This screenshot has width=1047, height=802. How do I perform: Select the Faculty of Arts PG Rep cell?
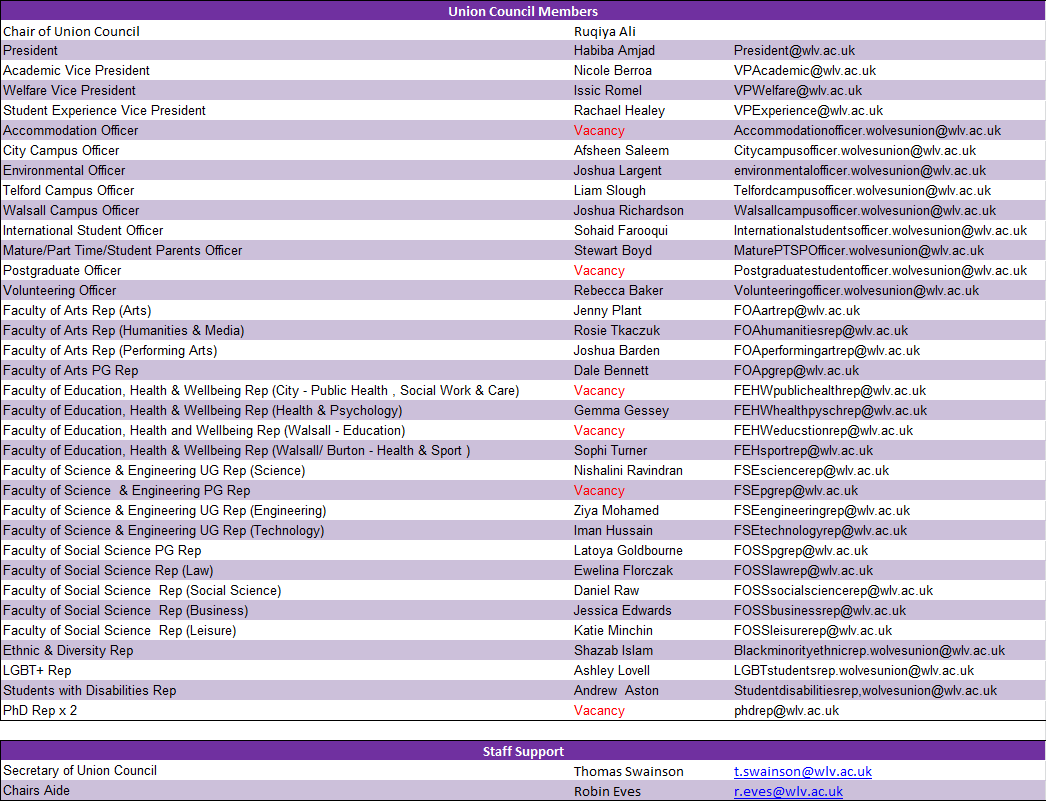[x=71, y=371]
